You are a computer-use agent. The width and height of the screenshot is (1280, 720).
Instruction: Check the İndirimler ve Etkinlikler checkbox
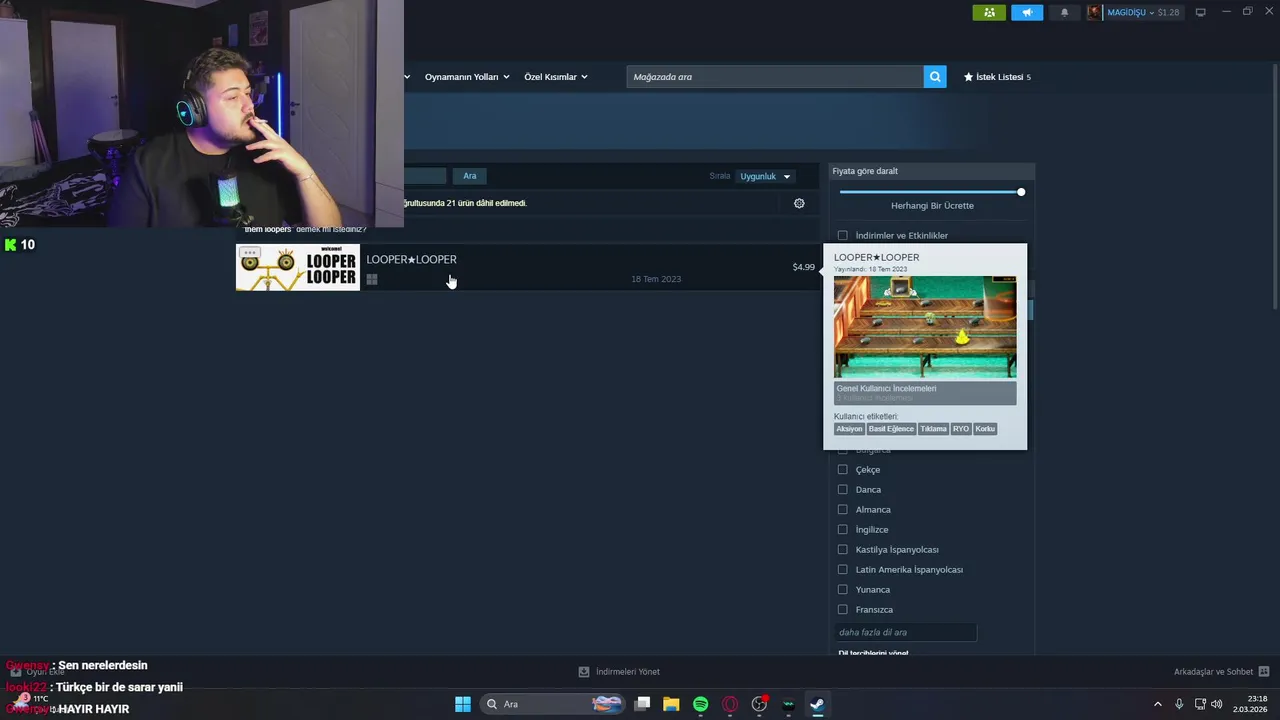[842, 236]
